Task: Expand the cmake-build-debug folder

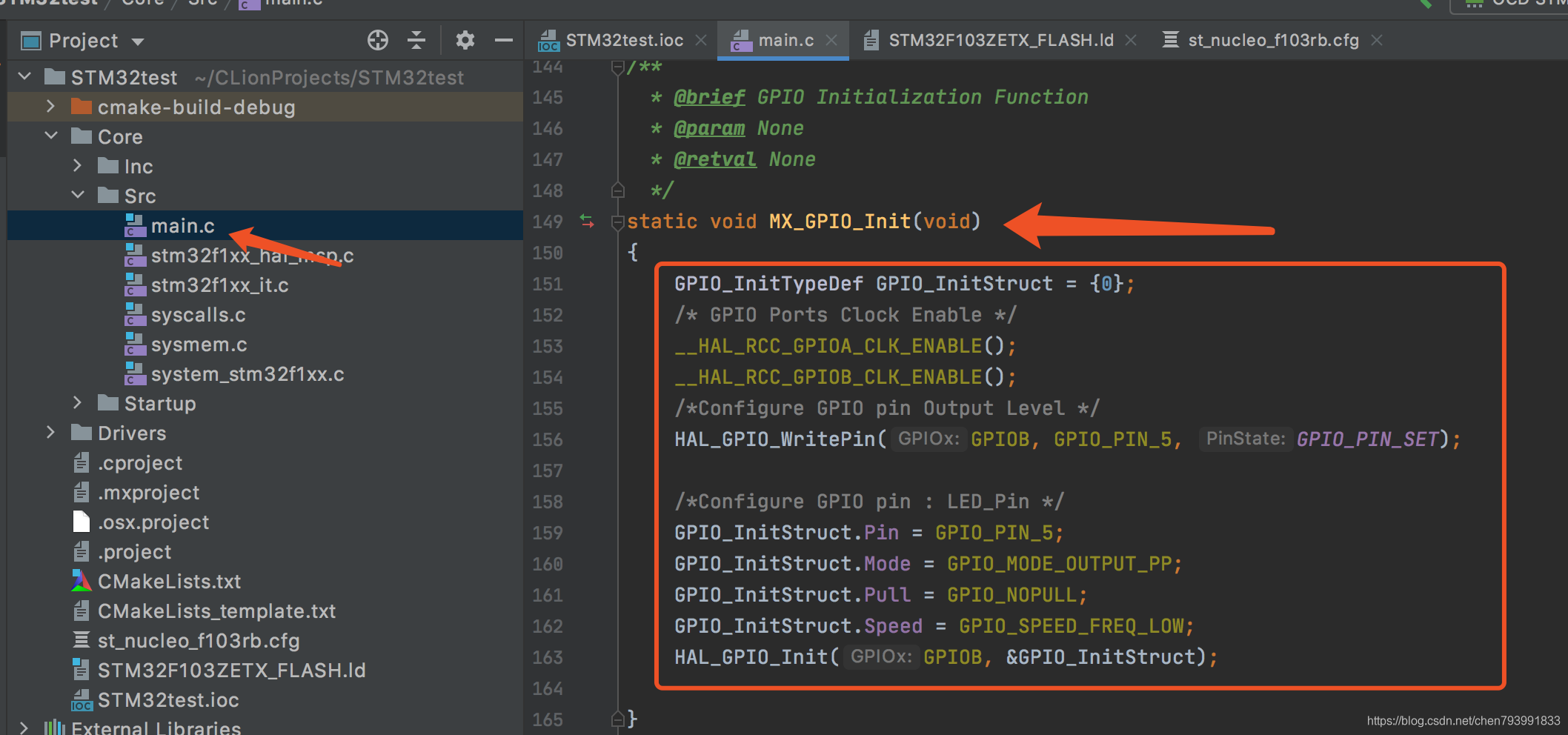Action: coord(50,106)
